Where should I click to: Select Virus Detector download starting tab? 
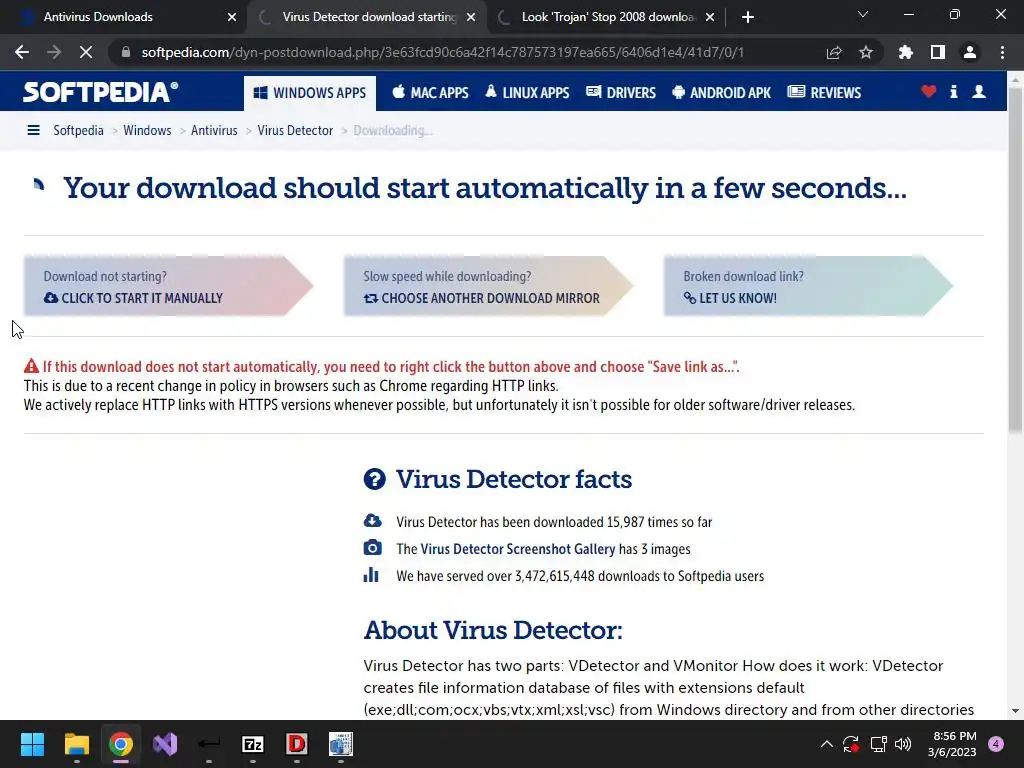tap(367, 17)
